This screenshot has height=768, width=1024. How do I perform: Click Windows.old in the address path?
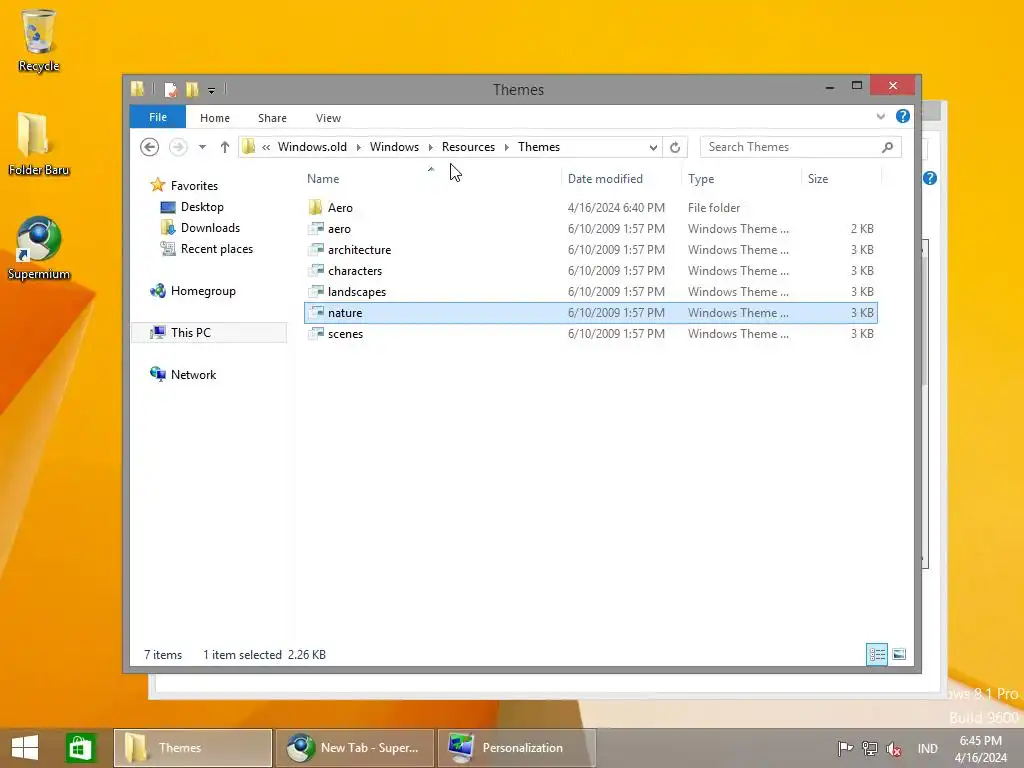pyautogui.click(x=312, y=147)
